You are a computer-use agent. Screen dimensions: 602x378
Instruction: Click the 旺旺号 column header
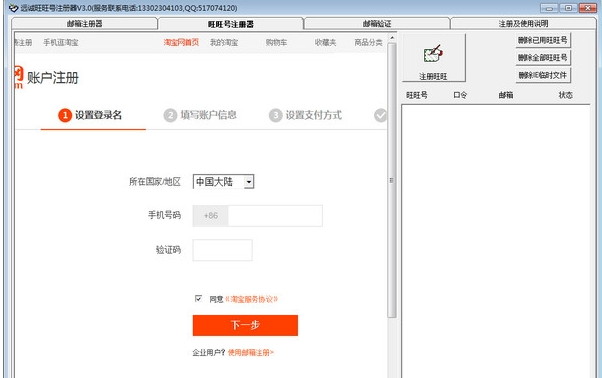point(417,95)
